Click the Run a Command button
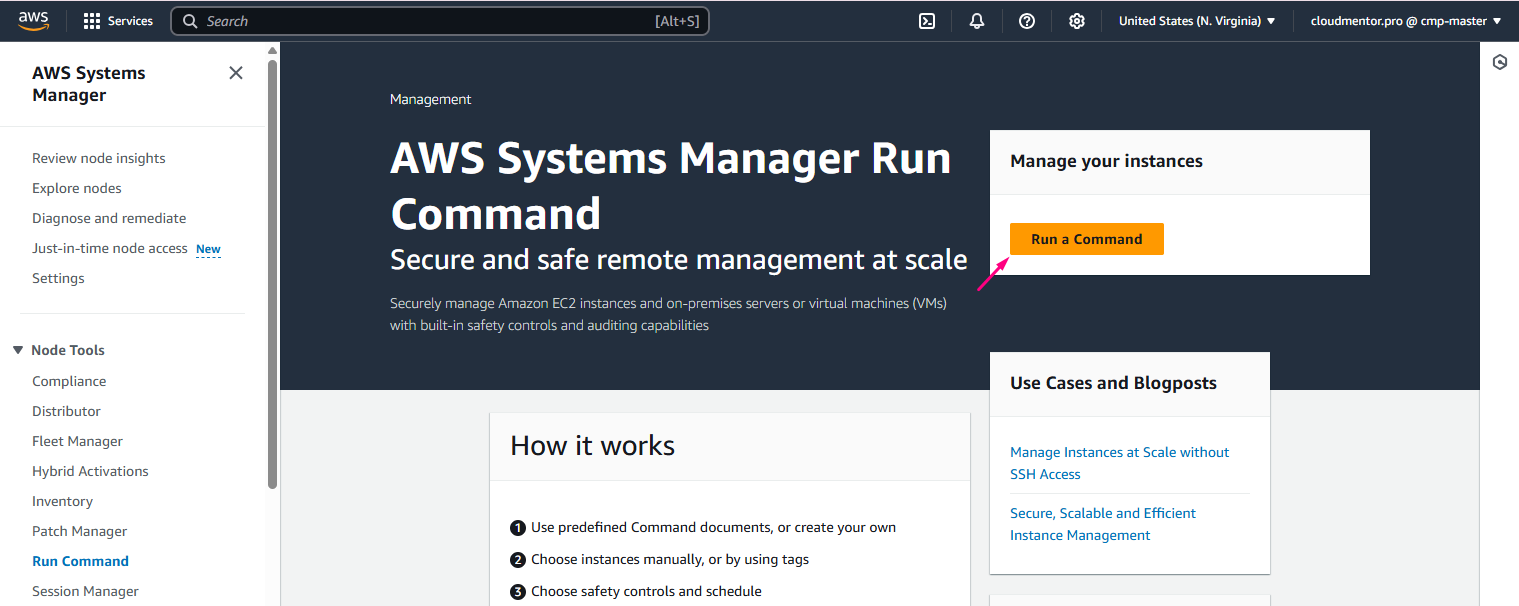Viewport: 1519px width, 606px height. (1086, 239)
